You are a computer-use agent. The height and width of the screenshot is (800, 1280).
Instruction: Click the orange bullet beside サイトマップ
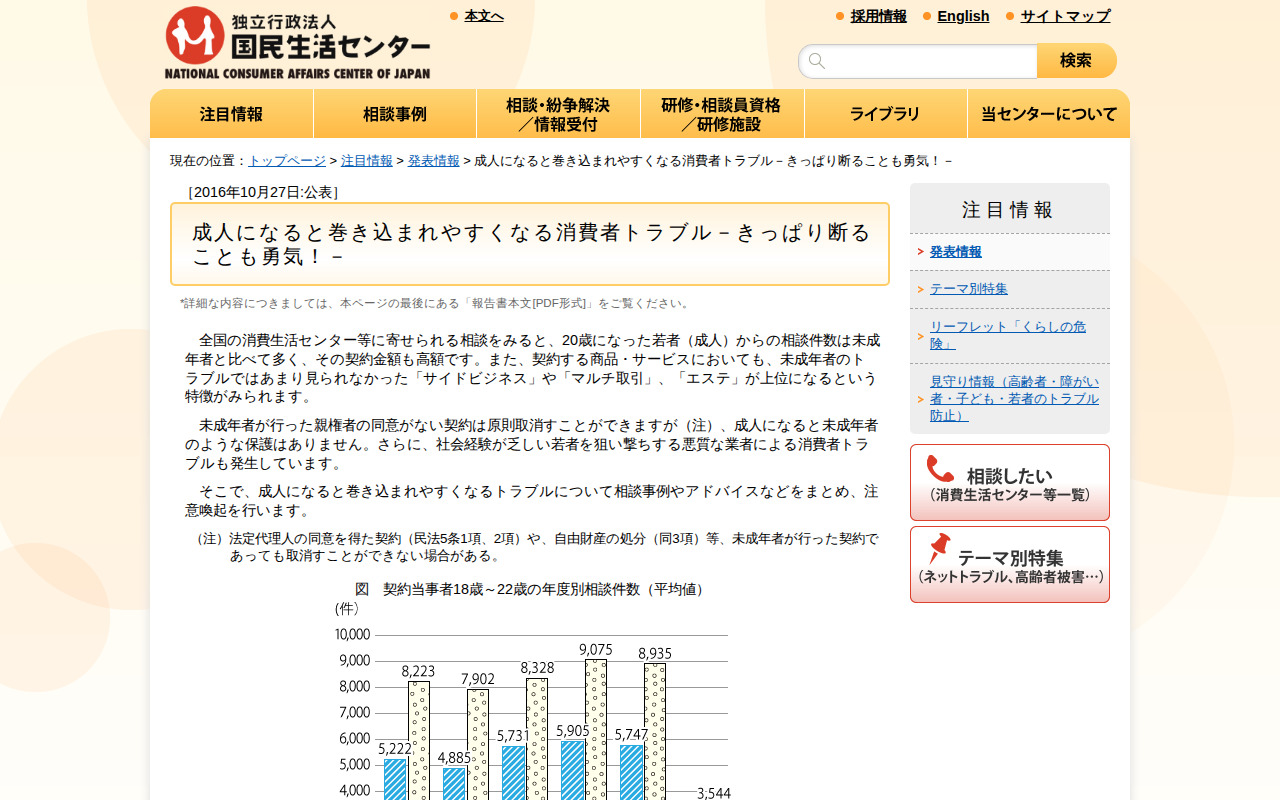click(1010, 16)
